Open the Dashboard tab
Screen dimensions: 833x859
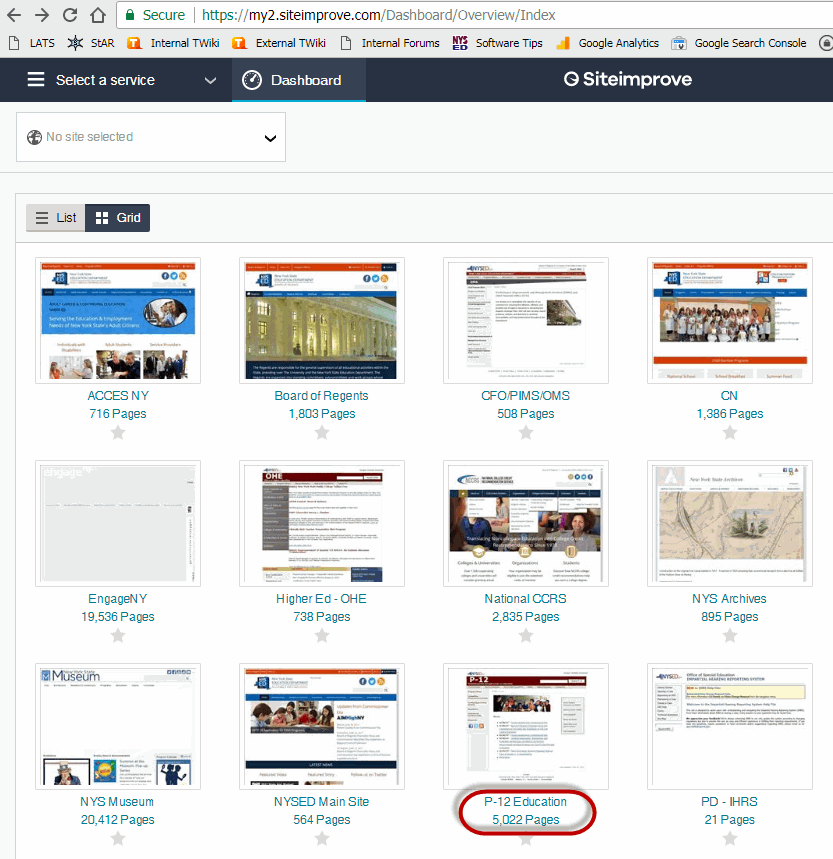298,80
